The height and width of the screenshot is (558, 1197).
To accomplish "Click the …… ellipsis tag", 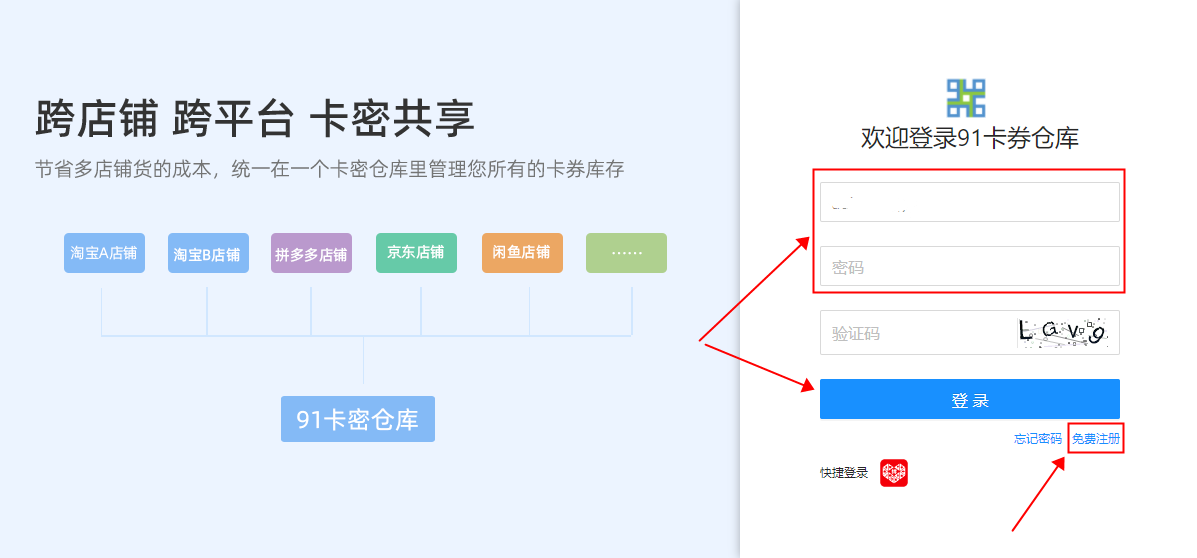I will tap(626, 253).
